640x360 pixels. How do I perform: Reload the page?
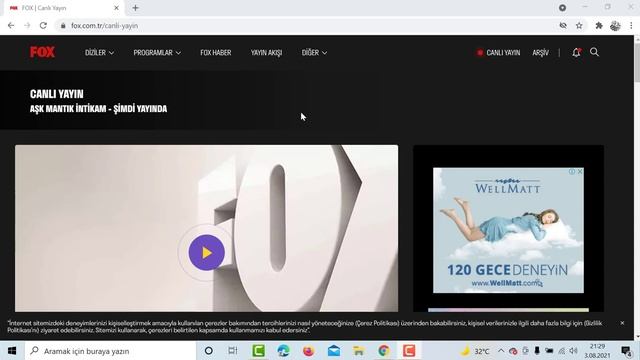(x=43, y=25)
